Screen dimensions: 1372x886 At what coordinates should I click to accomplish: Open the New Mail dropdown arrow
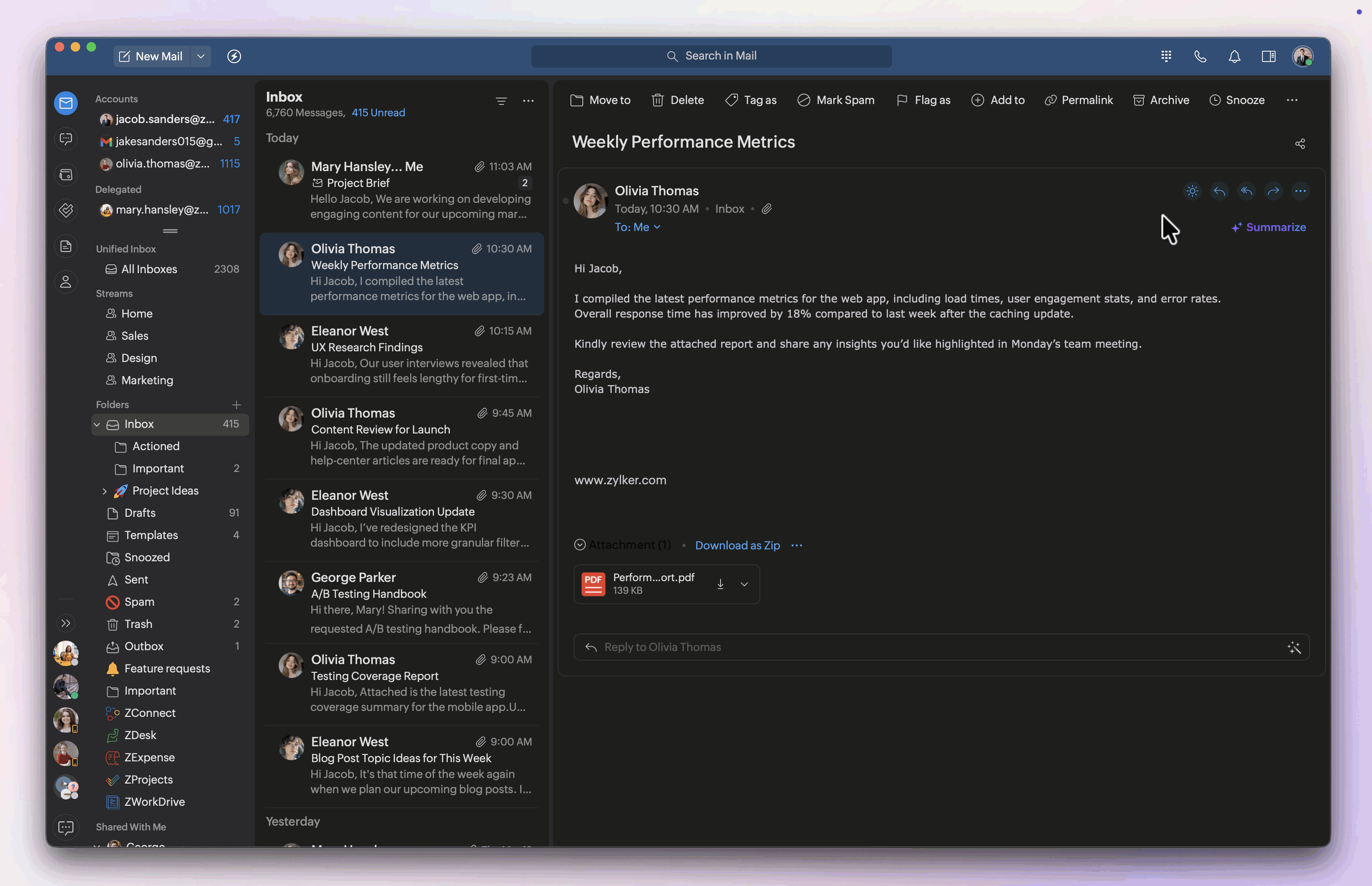tap(201, 56)
